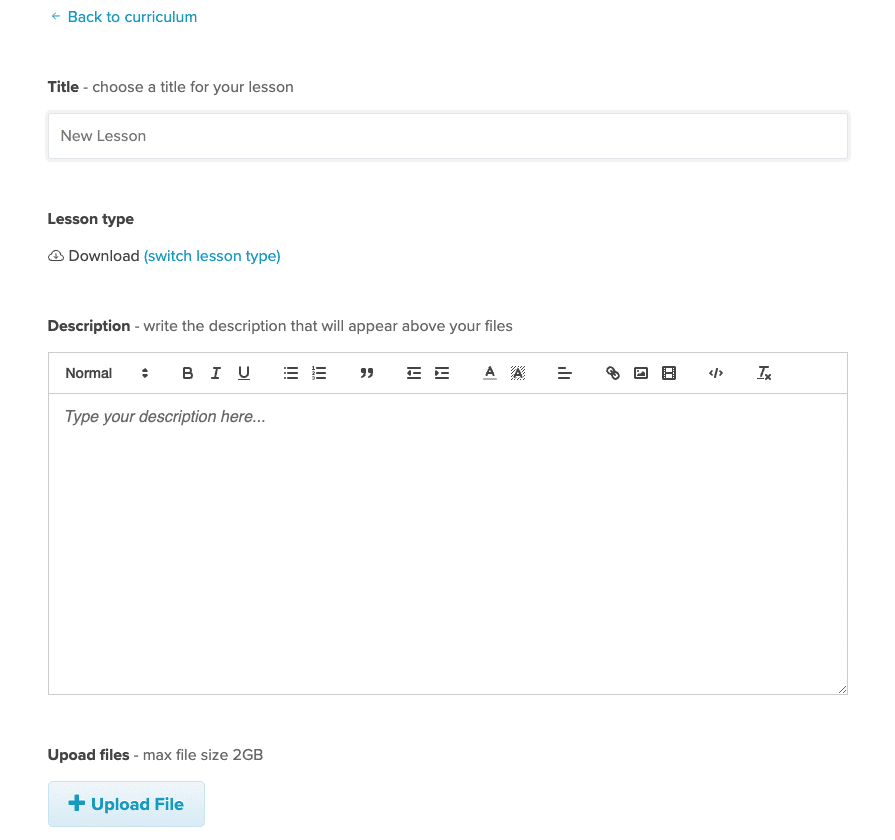The width and height of the screenshot is (895, 840).
Task: Insert a code block
Action: tap(716, 373)
